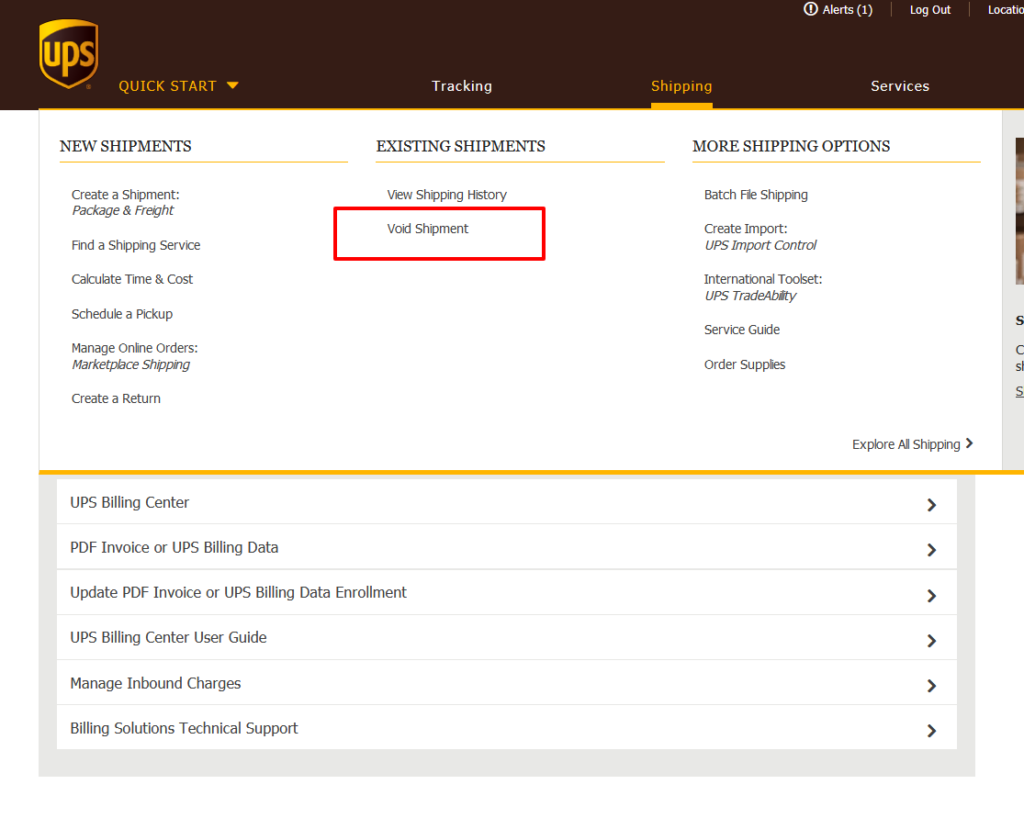Click Order Supplies
The height and width of the screenshot is (818, 1024).
[744, 364]
